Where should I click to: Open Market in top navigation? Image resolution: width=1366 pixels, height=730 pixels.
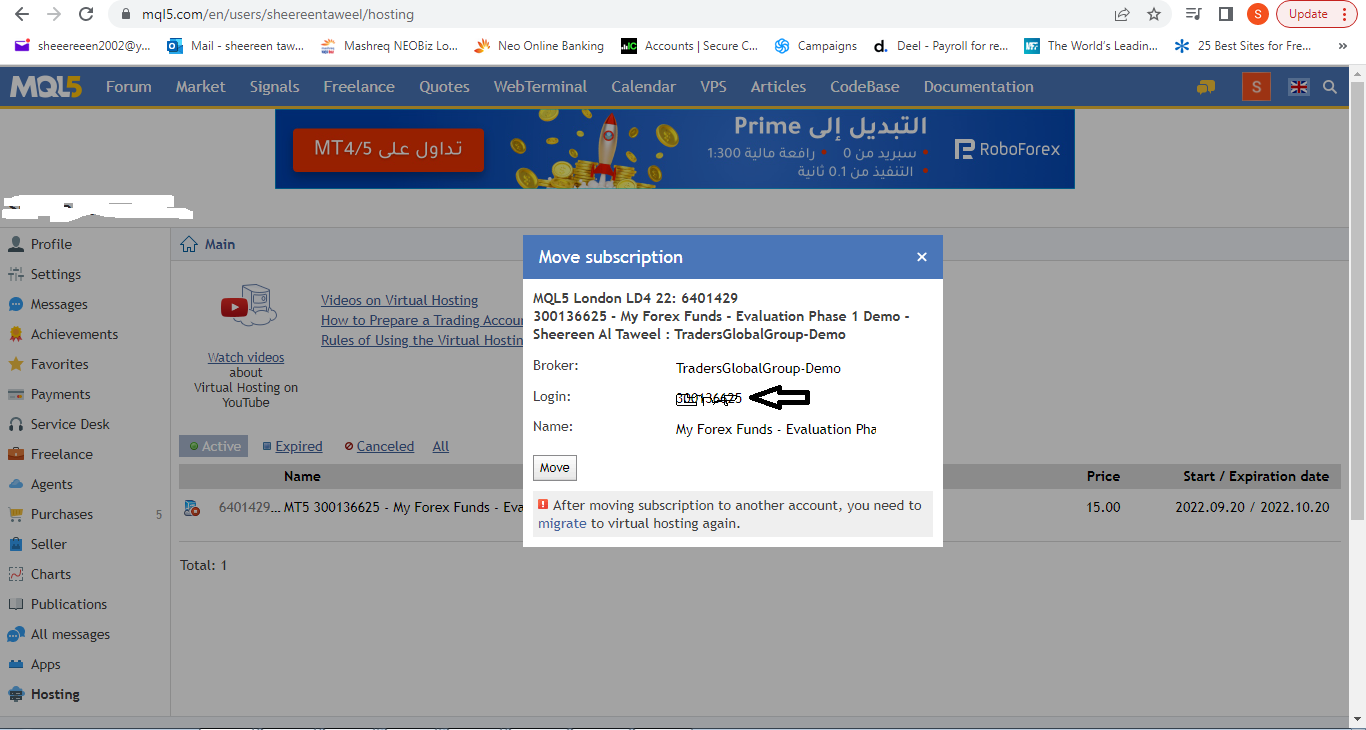point(201,87)
